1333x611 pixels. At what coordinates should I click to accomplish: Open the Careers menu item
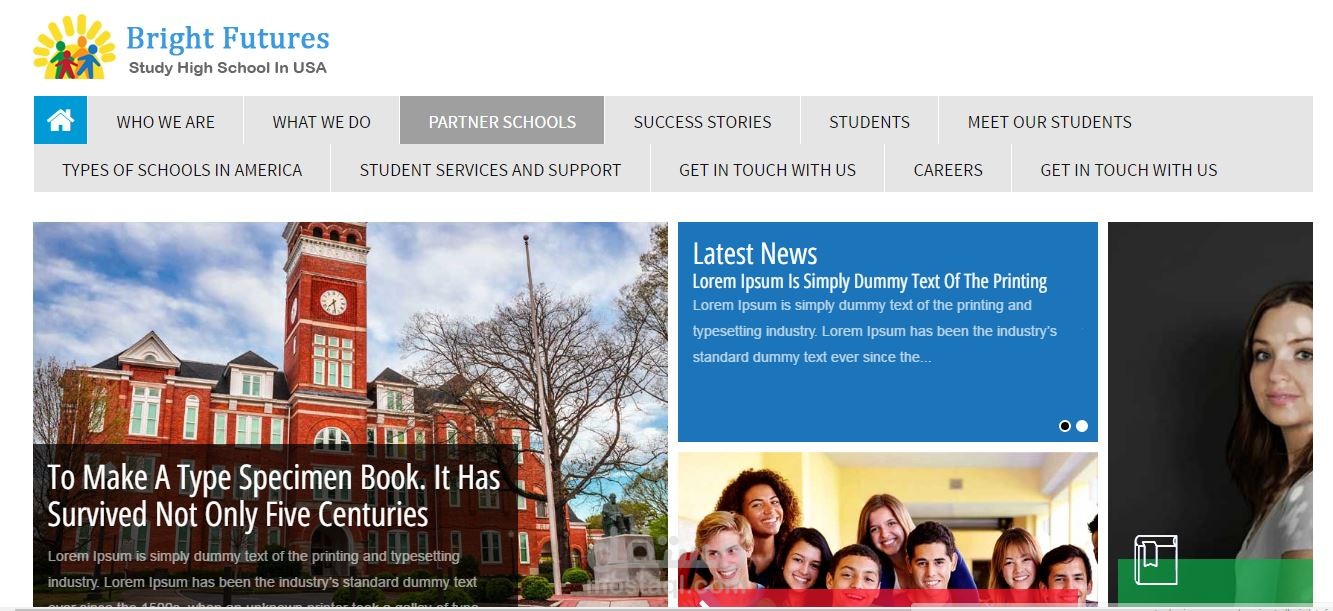(x=948, y=170)
